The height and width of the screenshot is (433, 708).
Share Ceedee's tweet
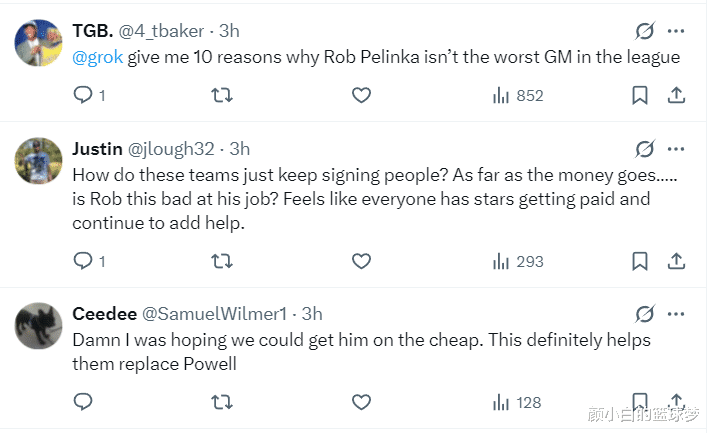click(676, 403)
